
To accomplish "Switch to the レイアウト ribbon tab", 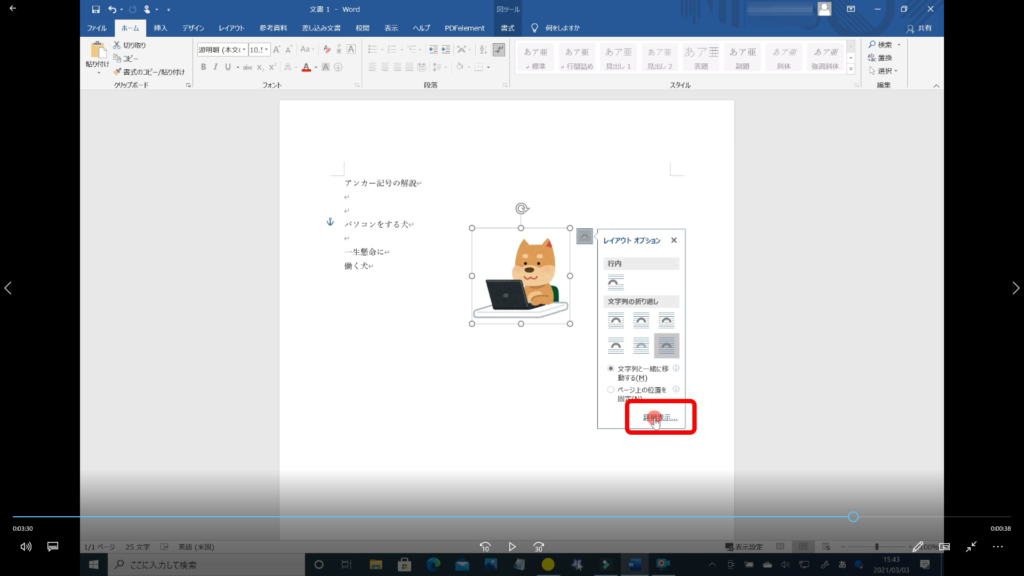I will (231, 28).
